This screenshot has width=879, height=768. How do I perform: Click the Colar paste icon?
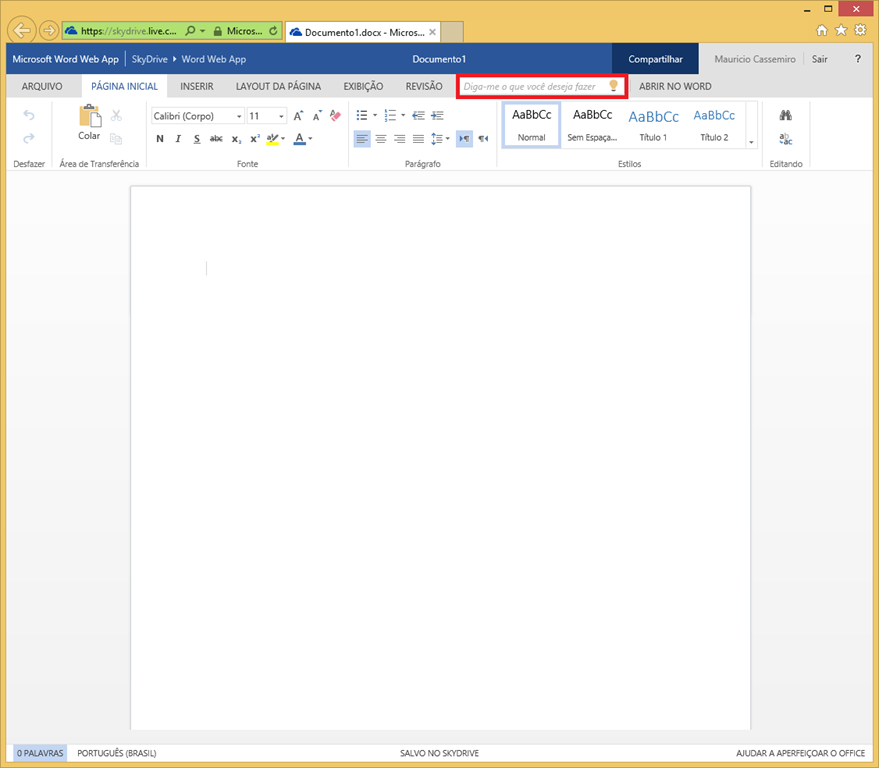coord(89,117)
